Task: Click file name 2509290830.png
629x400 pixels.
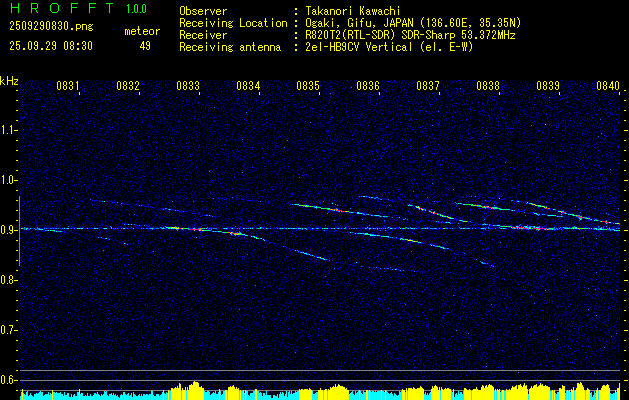Action: 51,27
